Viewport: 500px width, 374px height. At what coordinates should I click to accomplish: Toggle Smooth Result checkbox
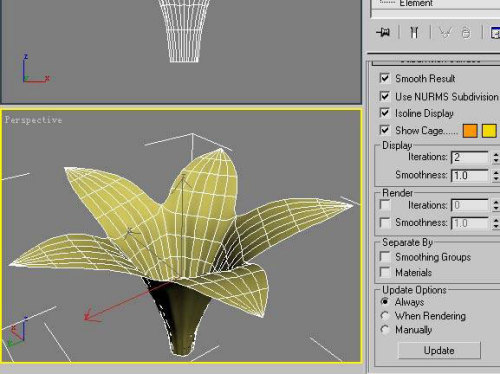pos(385,78)
